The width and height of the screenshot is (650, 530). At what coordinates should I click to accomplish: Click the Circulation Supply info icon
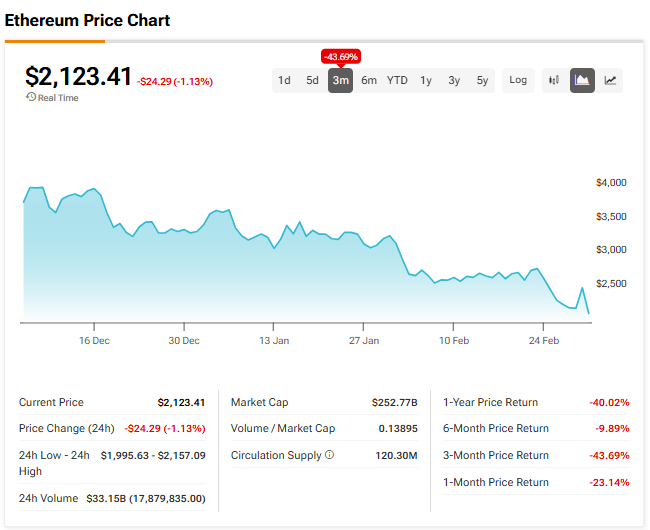pos(329,455)
